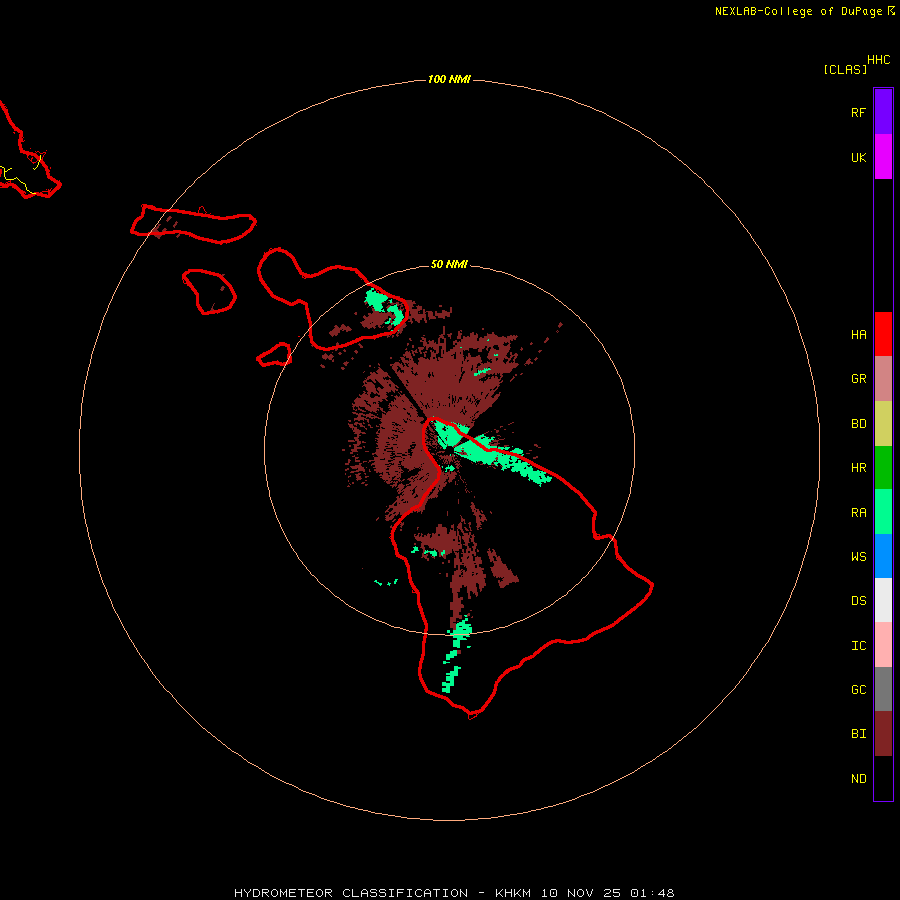Click the NEXLAB-College of DuPage text
This screenshot has height=900, width=900.
pos(798,11)
